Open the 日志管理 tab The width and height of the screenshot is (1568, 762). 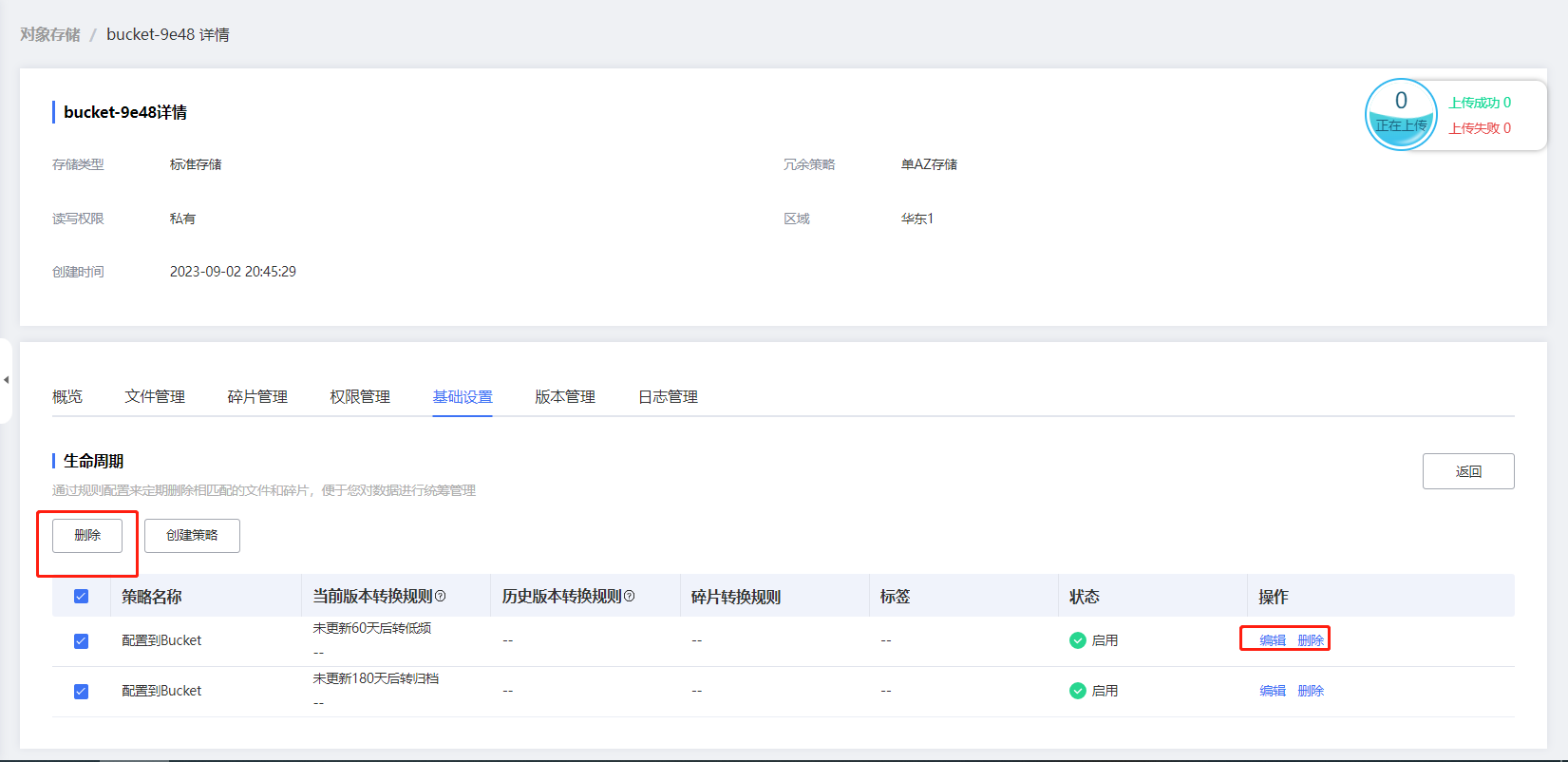coord(668,397)
